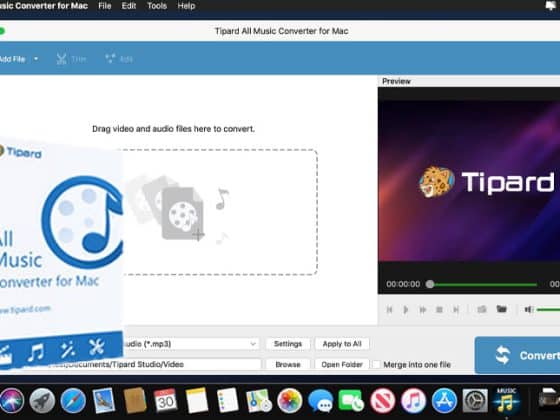Image resolution: width=560 pixels, height=420 pixels.
Task: Open the snapshot folder icon
Action: (501, 309)
